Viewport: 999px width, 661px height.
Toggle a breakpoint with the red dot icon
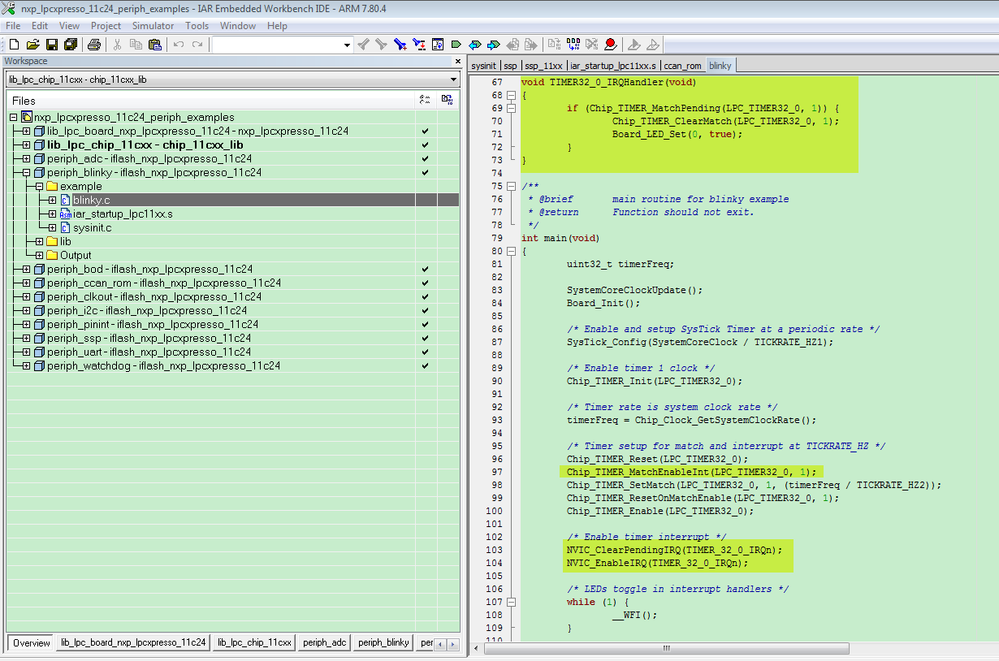coord(610,45)
